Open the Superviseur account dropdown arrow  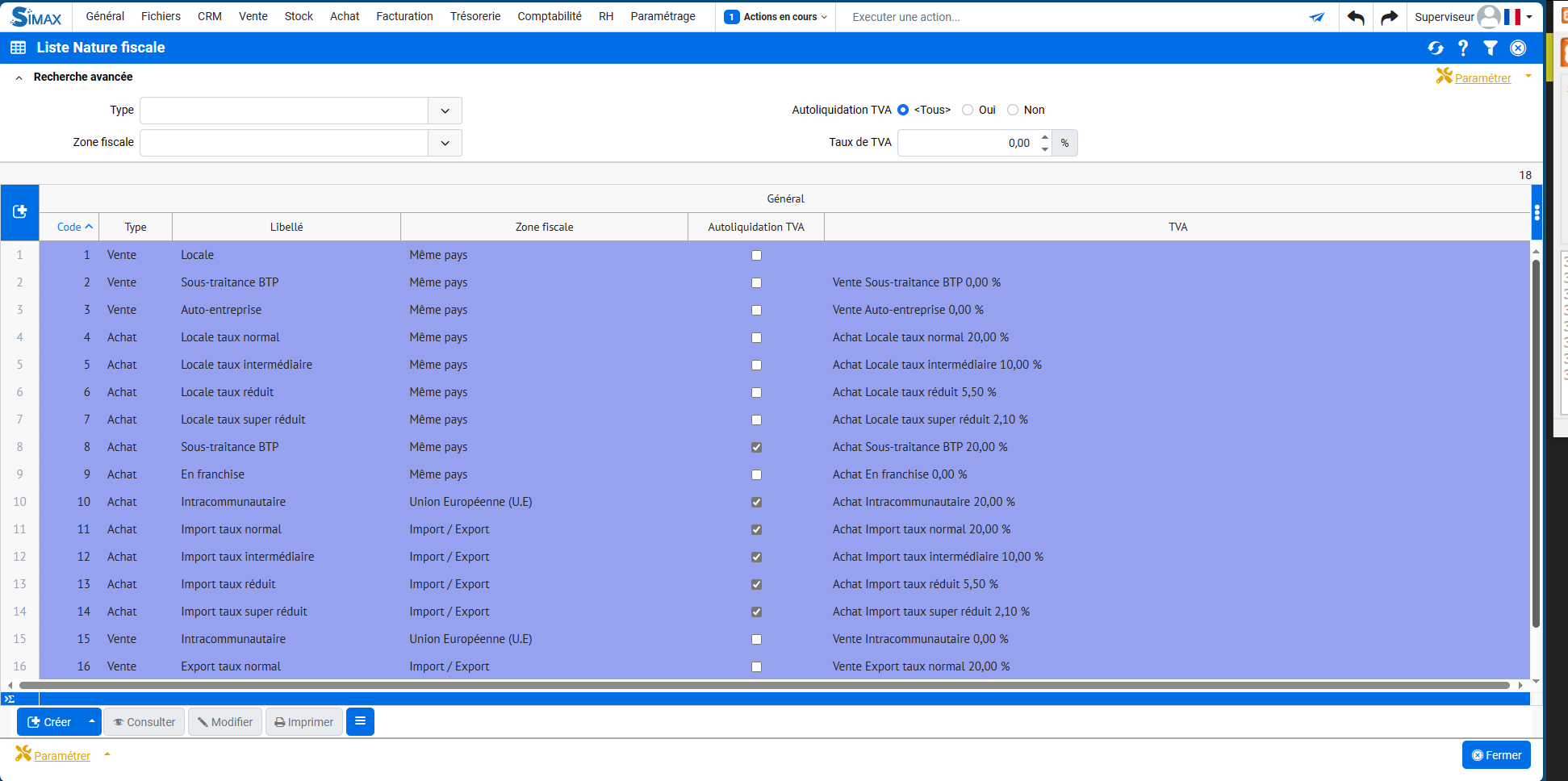[x=1529, y=17]
